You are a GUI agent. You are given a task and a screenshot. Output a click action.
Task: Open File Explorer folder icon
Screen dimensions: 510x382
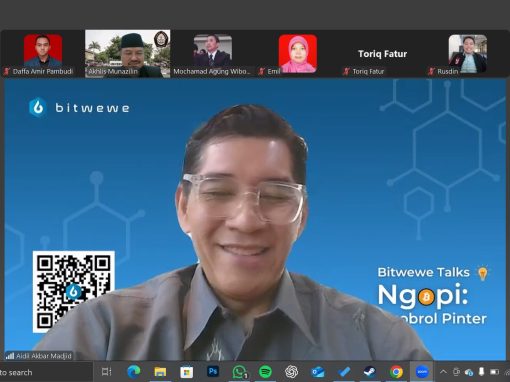coord(160,371)
